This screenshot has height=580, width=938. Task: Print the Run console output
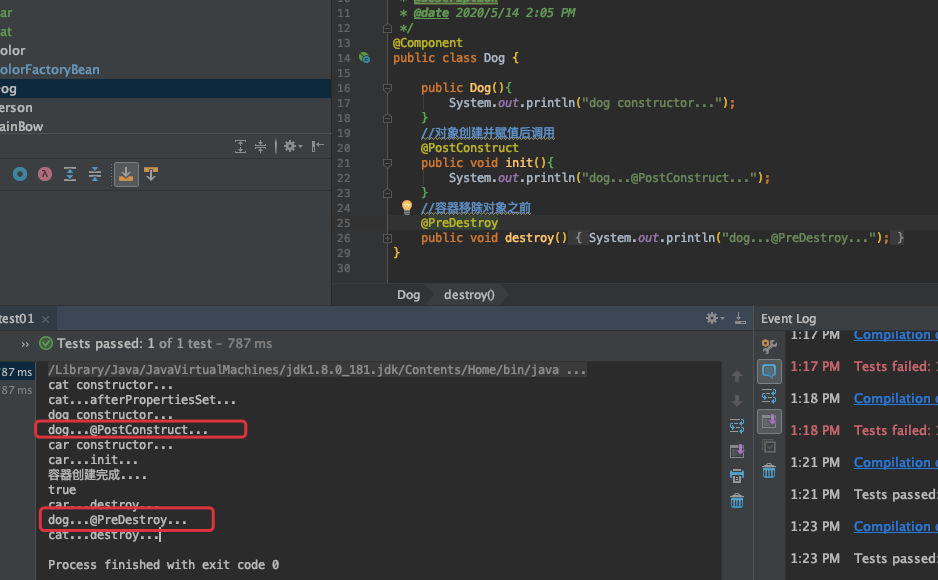click(737, 476)
